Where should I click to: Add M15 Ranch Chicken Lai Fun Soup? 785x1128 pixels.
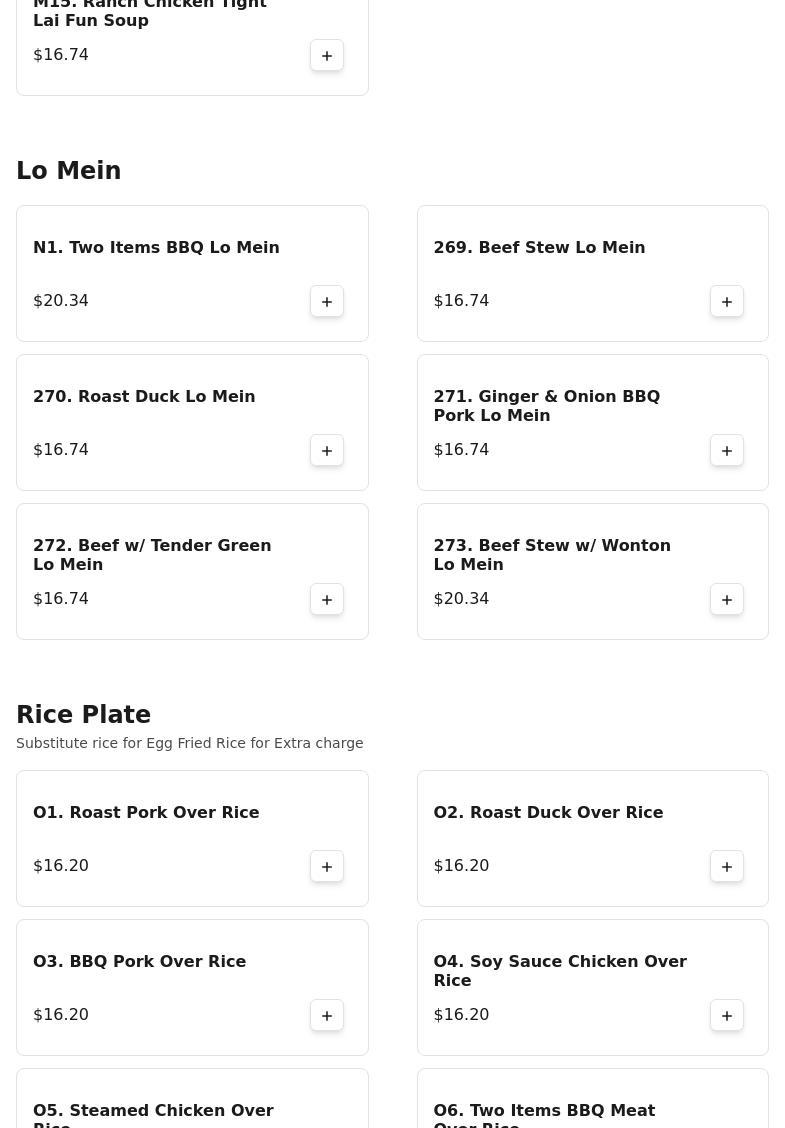(x=327, y=56)
